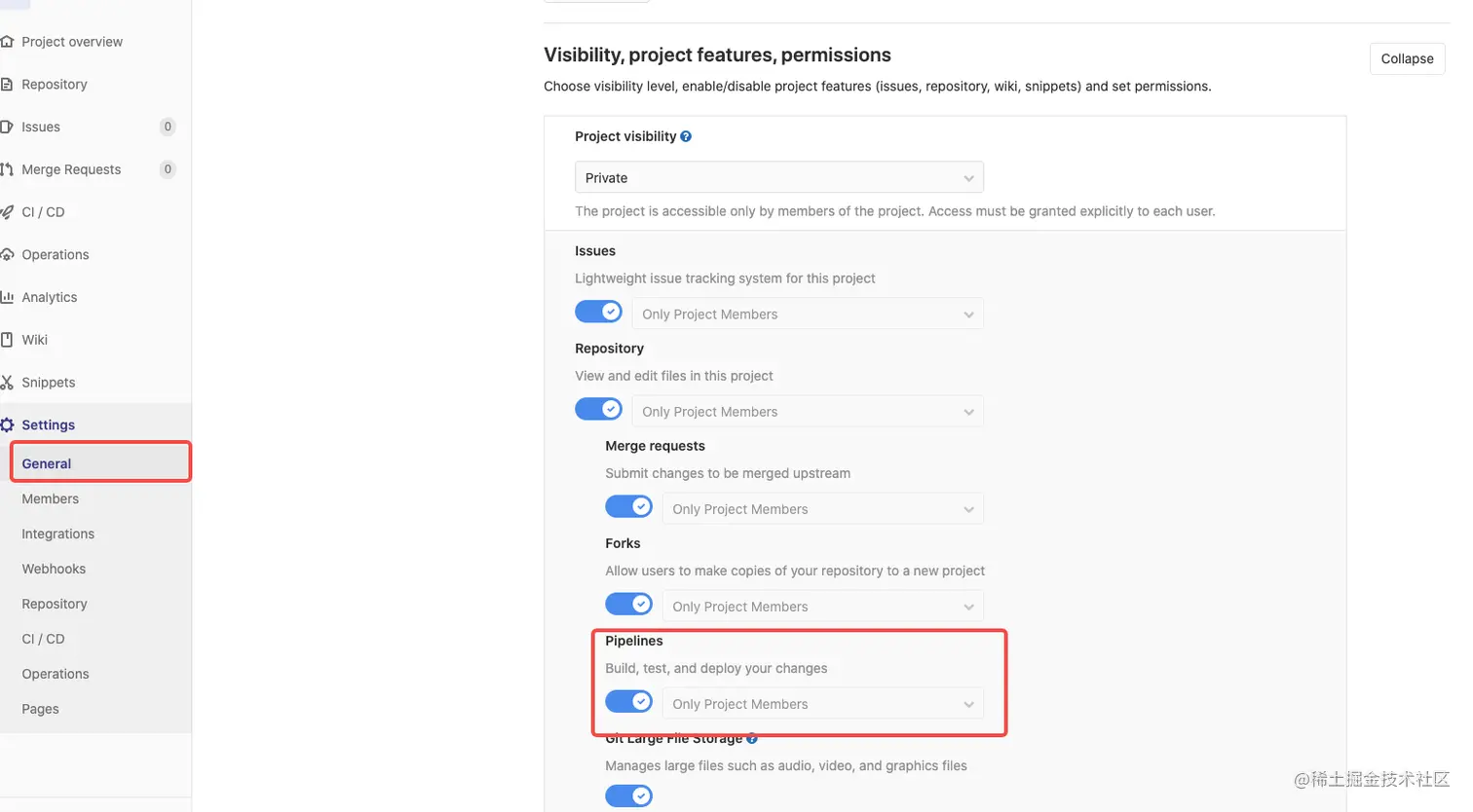Click the Merge Requests sidebar icon

(x=7, y=169)
